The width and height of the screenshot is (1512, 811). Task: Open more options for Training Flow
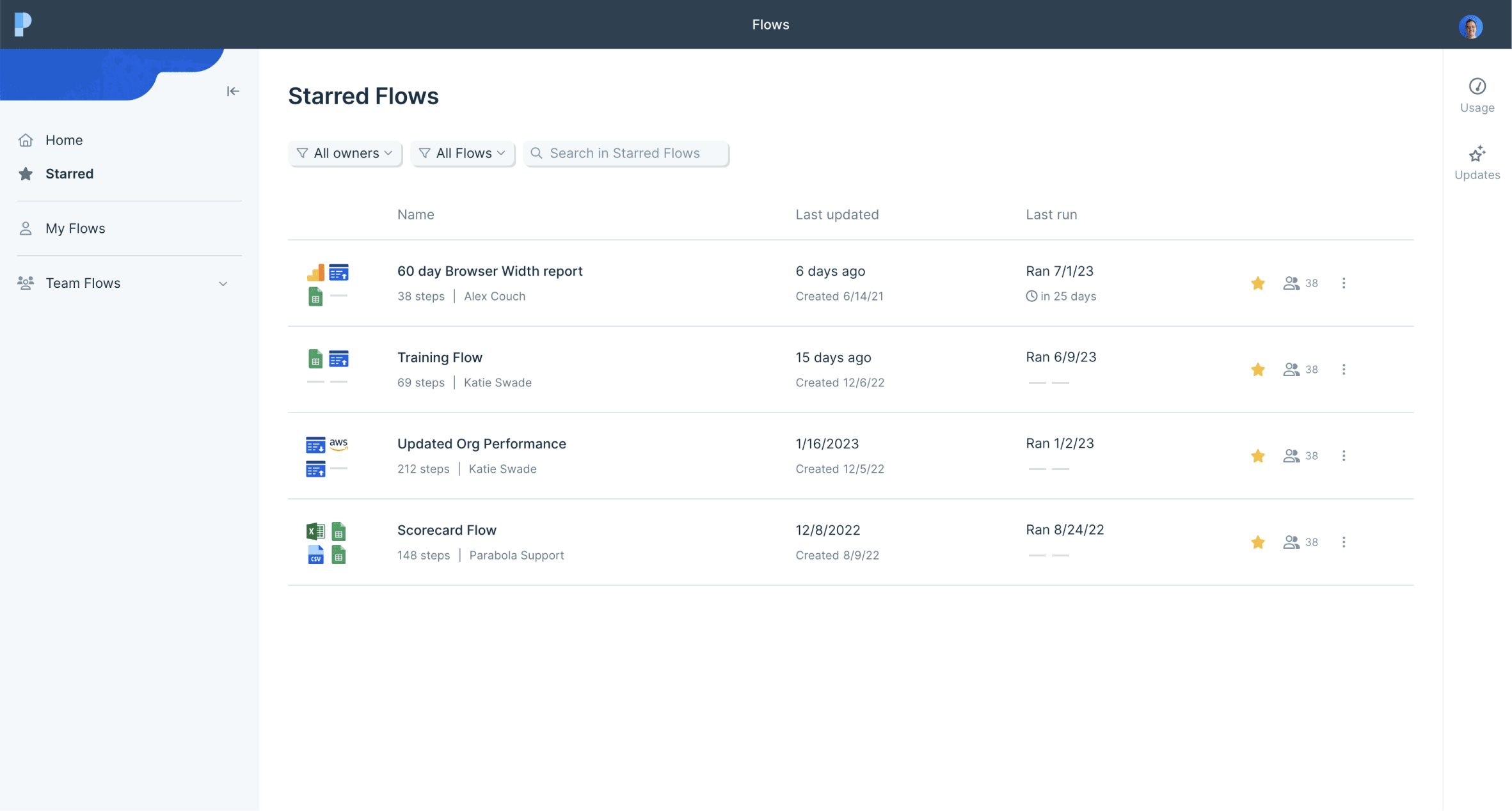pos(1344,370)
